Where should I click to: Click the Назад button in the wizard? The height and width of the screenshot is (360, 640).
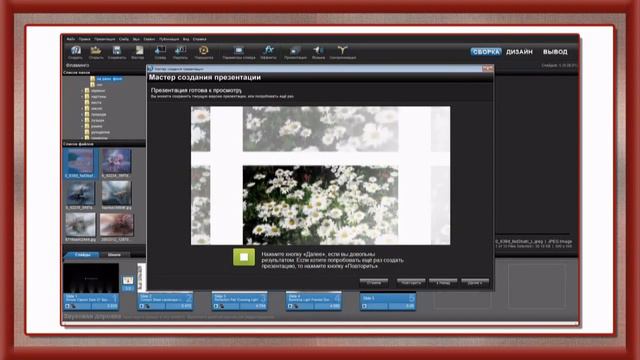pyautogui.click(x=443, y=282)
